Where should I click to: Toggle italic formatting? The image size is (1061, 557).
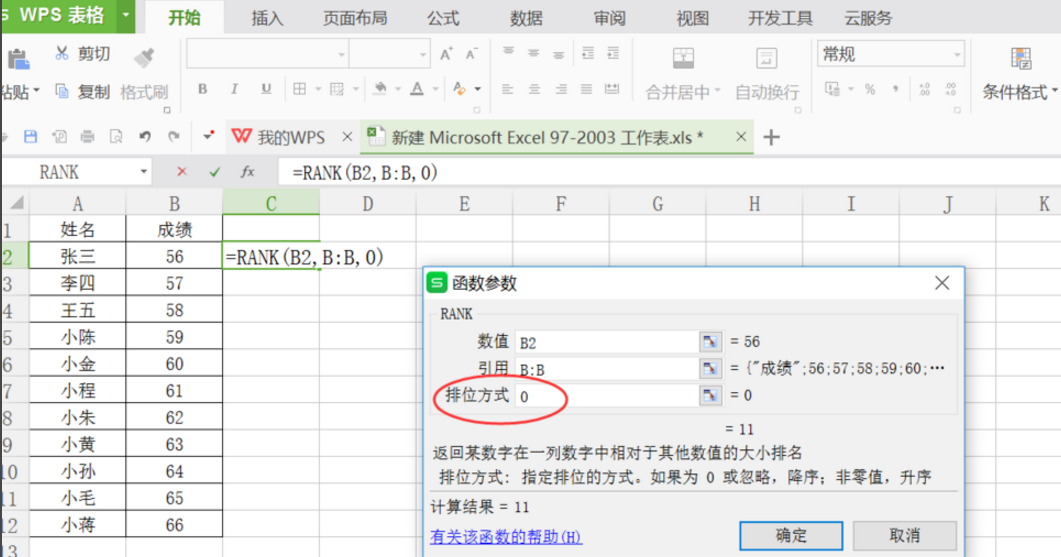click(234, 89)
